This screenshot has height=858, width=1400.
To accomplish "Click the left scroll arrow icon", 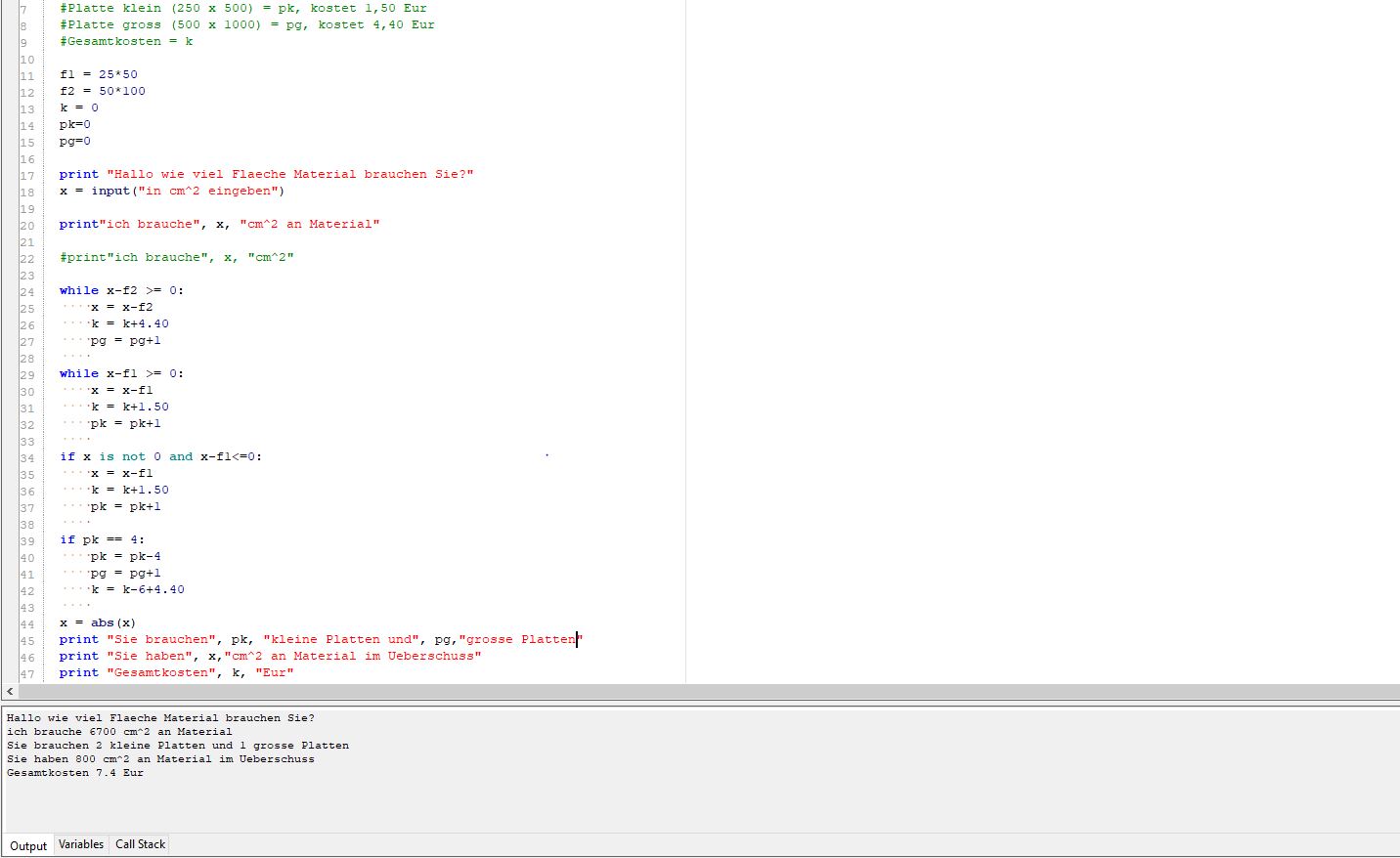I will pyautogui.click(x=8, y=693).
